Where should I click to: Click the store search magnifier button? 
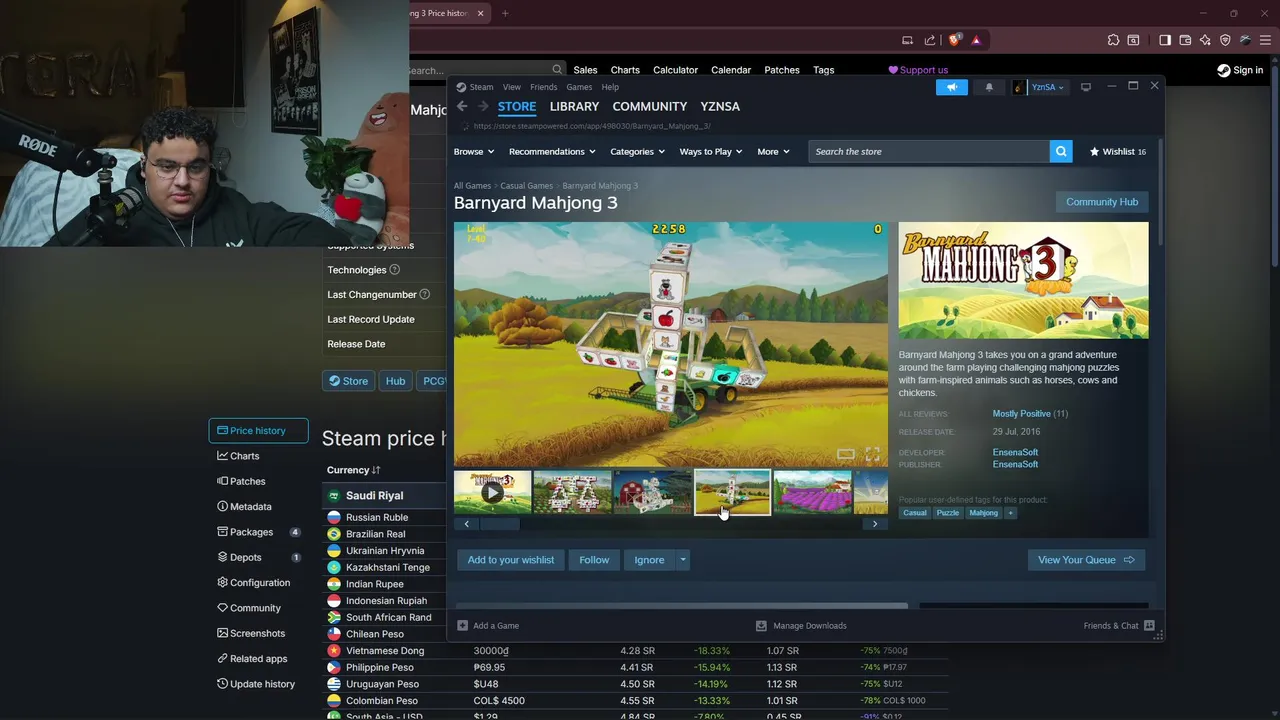click(x=1061, y=151)
